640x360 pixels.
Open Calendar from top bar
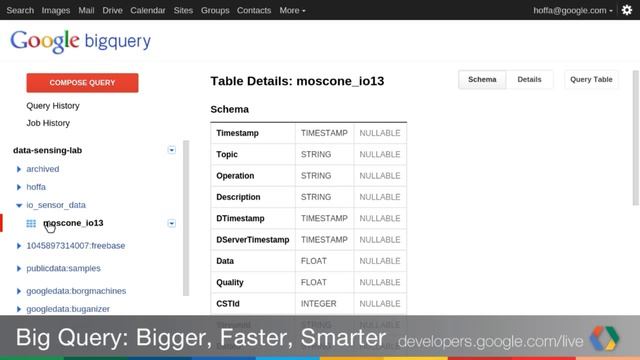148,10
